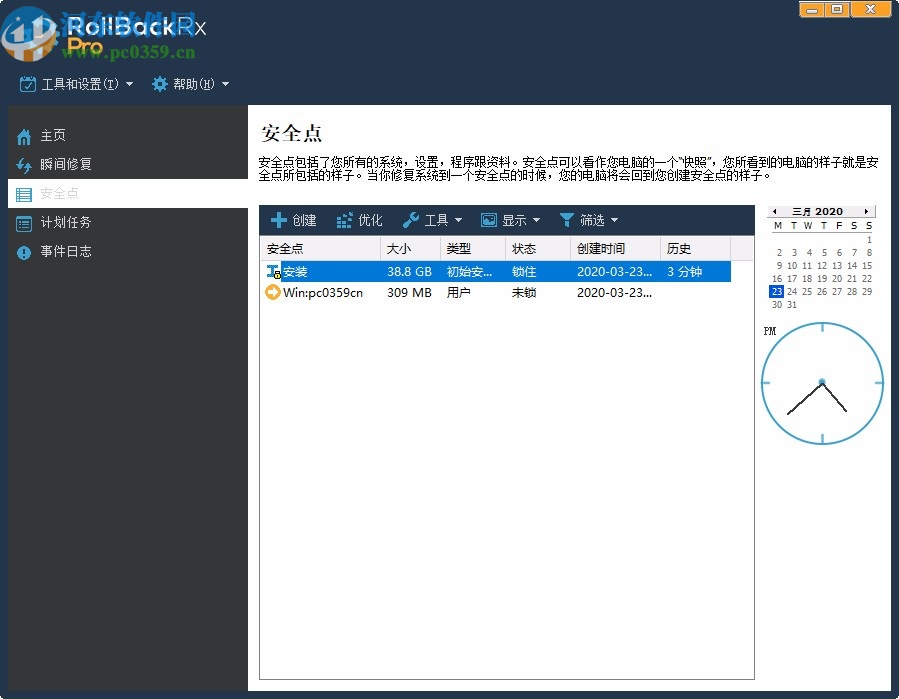Navigate to previous month on calendar
Image resolution: width=899 pixels, height=699 pixels.
pos(773,210)
